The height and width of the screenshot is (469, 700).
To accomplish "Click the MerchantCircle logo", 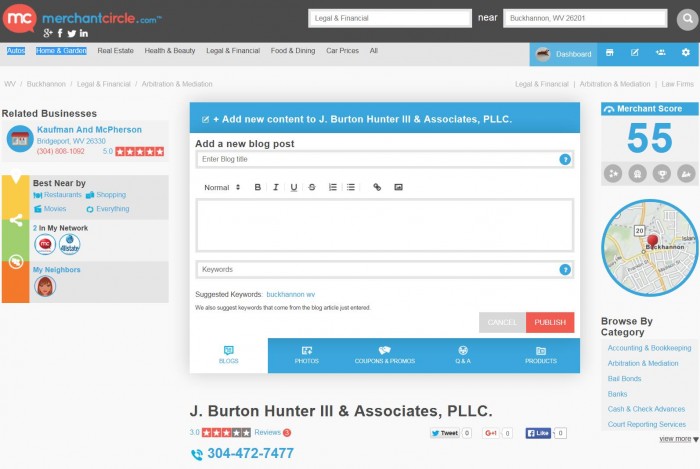I will [x=82, y=18].
